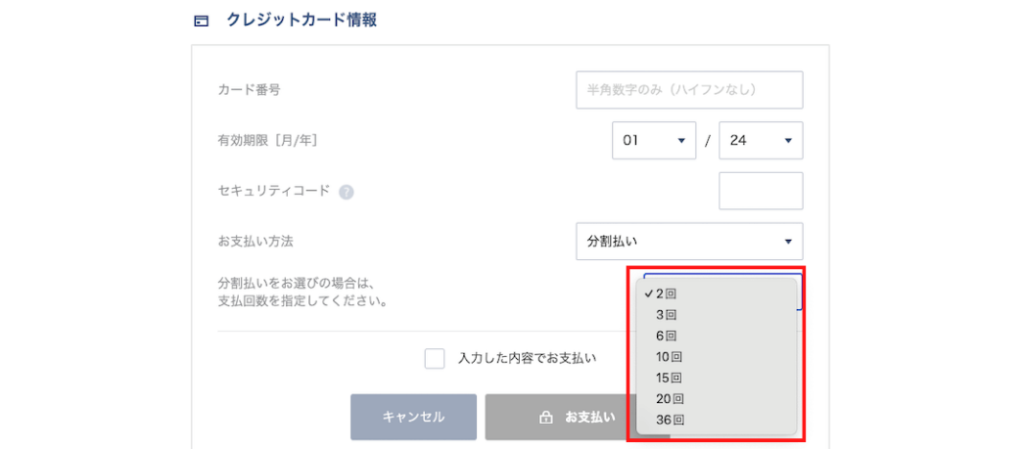Check the 入力した内容でお支払い checkbox
Screen dimensions: 1024x449
pos(434,359)
